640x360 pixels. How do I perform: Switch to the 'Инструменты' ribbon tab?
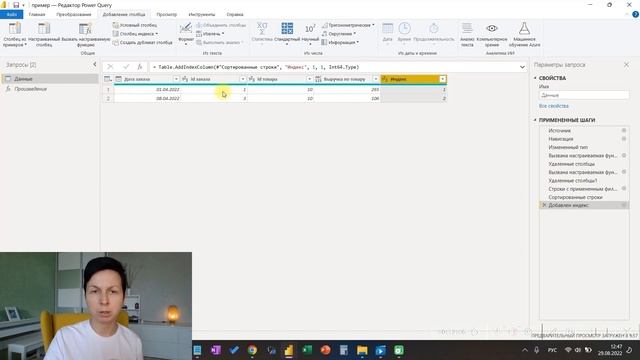202,14
